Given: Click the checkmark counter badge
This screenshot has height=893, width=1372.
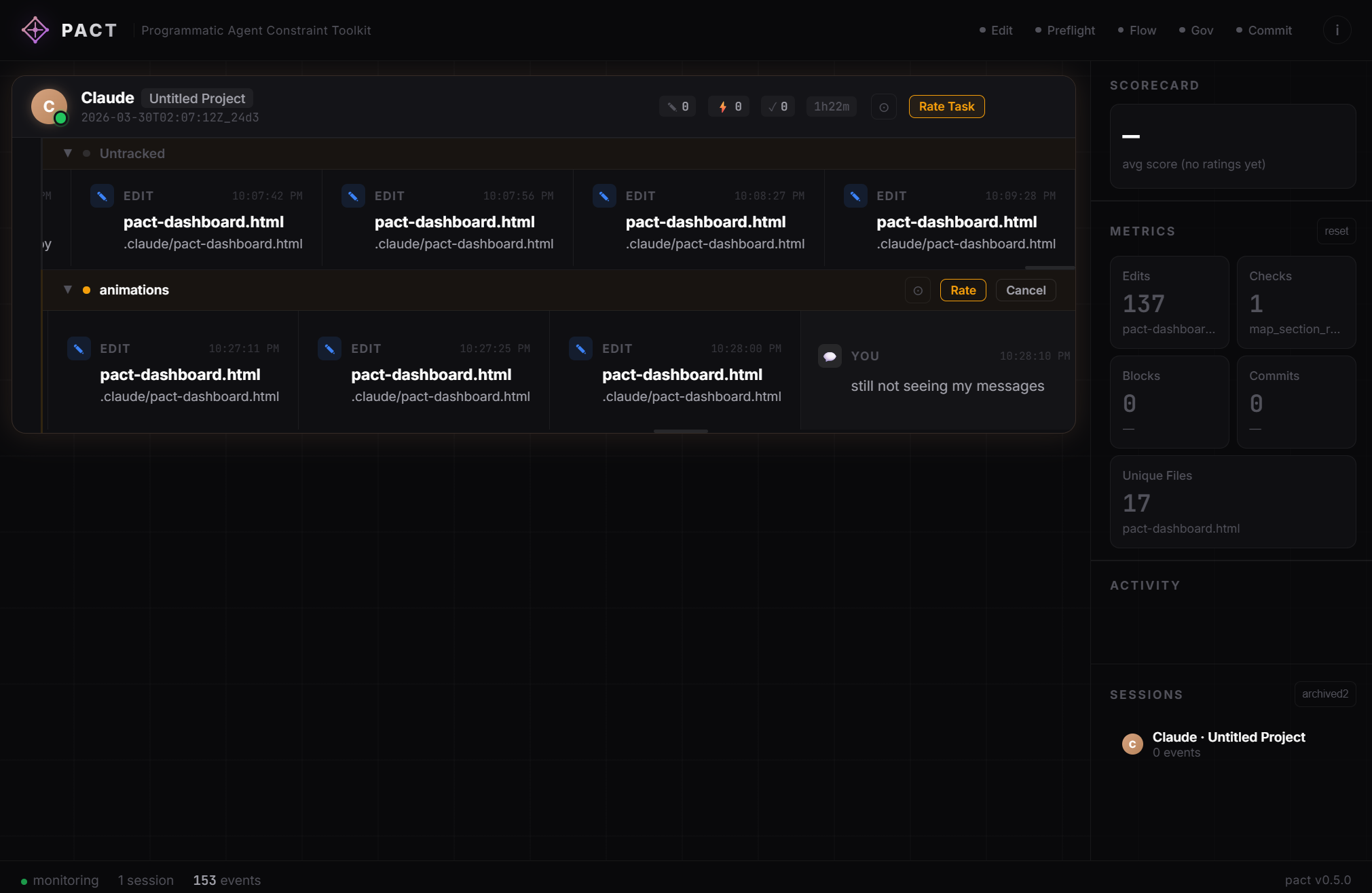Looking at the screenshot, I should click(x=777, y=107).
